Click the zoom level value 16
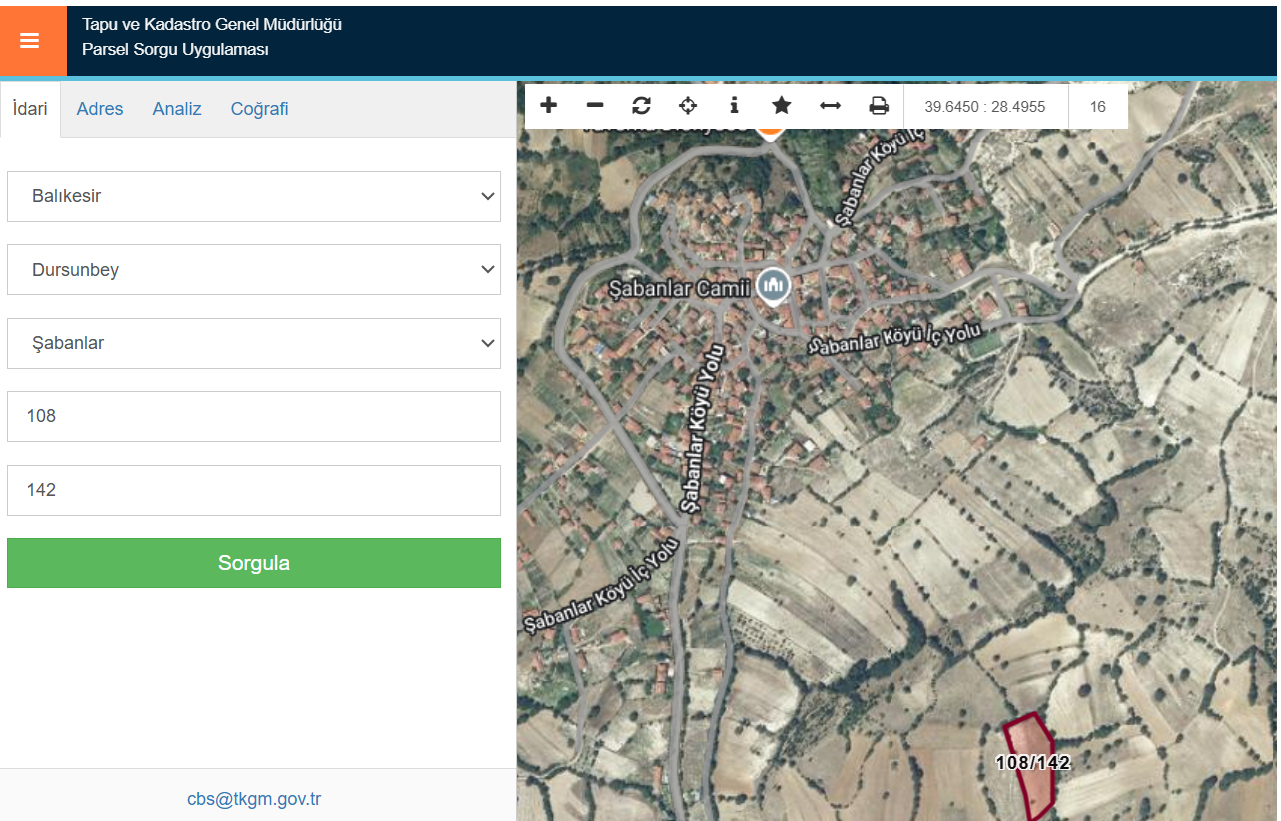 1098,106
